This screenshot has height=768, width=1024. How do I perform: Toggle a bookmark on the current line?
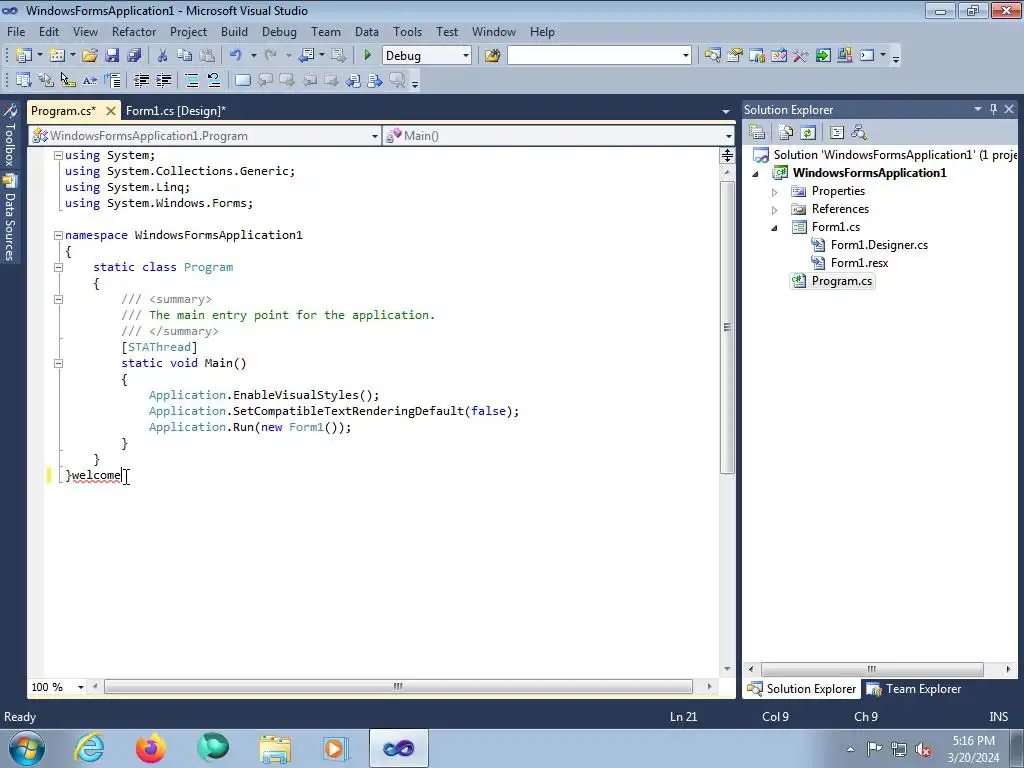[x=242, y=80]
